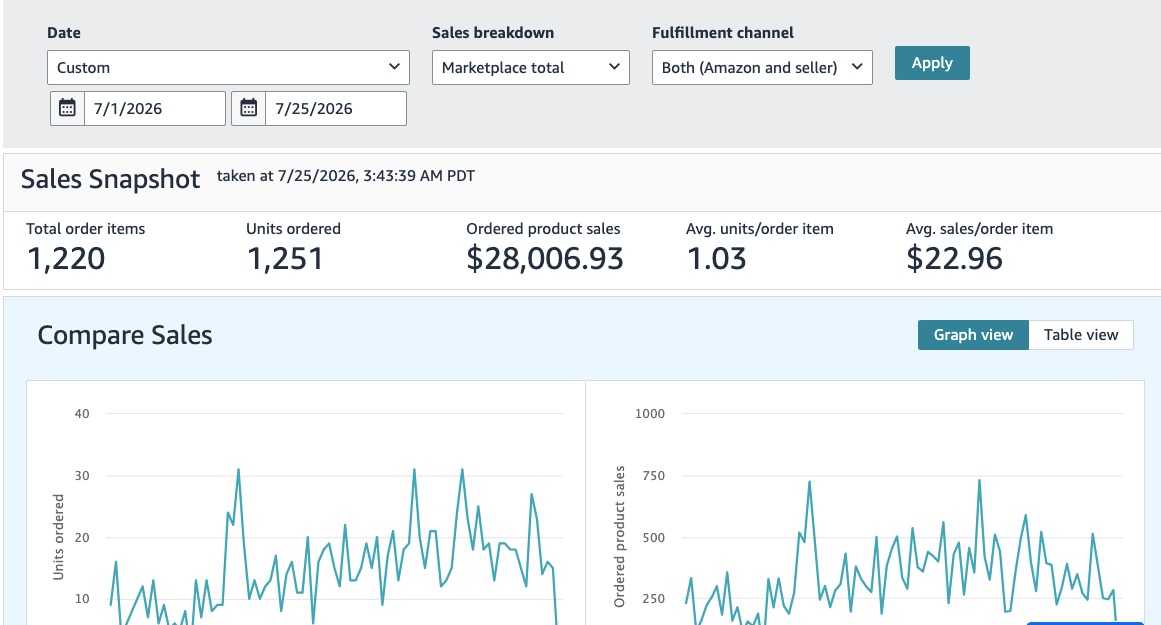
Task: Click the Units ordered chart axis label
Action: pos(58,537)
